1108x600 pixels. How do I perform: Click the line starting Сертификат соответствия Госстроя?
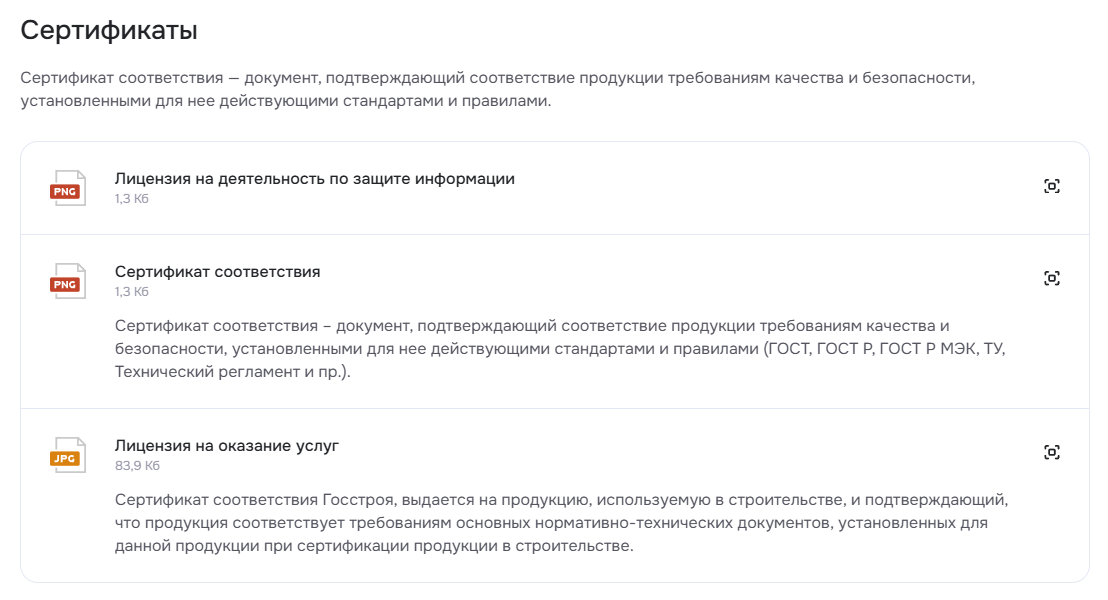click(x=561, y=500)
